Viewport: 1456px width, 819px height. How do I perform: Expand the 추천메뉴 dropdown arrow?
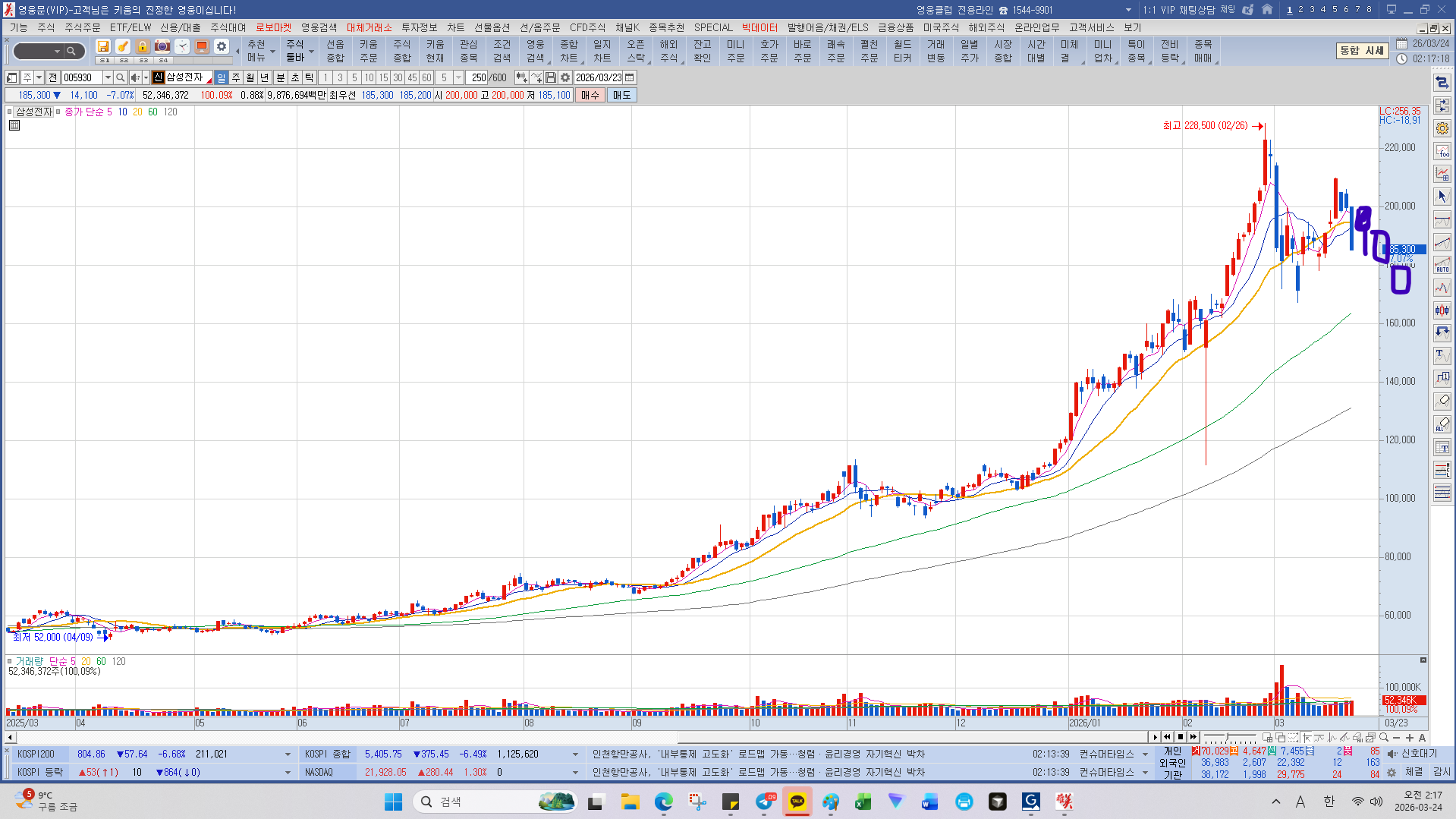point(272,52)
